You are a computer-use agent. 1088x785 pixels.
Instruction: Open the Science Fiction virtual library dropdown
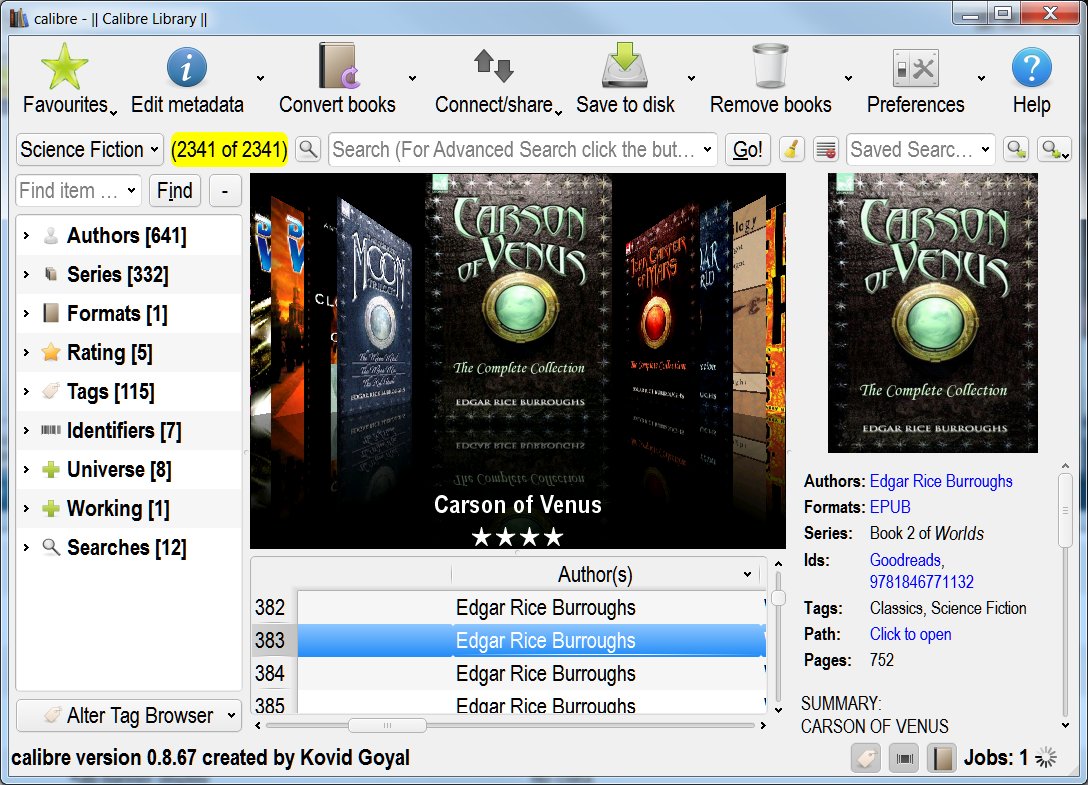pyautogui.click(x=90, y=149)
